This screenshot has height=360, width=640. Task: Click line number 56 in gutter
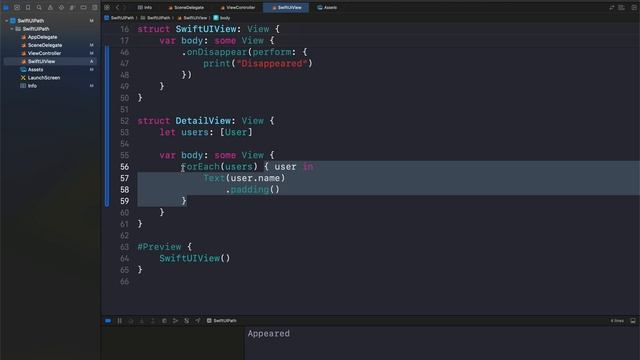pos(124,167)
